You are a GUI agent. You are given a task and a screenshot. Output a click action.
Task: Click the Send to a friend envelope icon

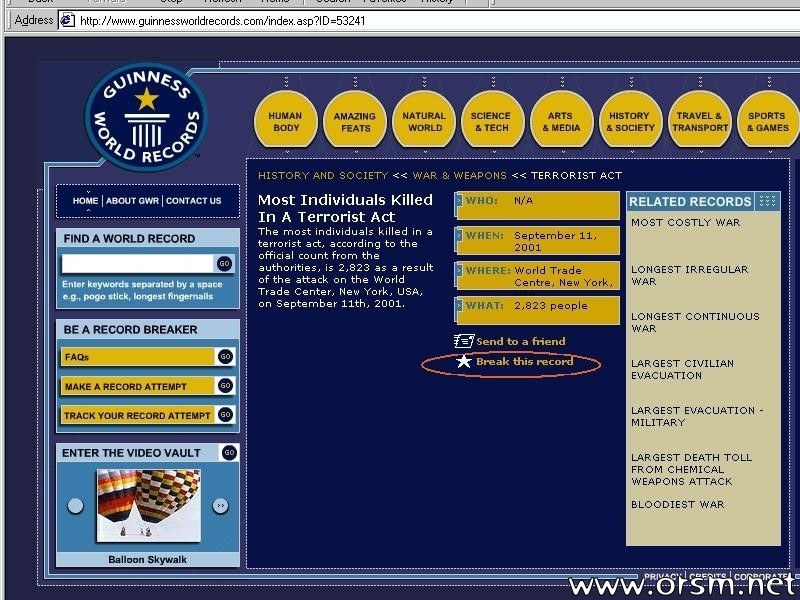click(464, 341)
